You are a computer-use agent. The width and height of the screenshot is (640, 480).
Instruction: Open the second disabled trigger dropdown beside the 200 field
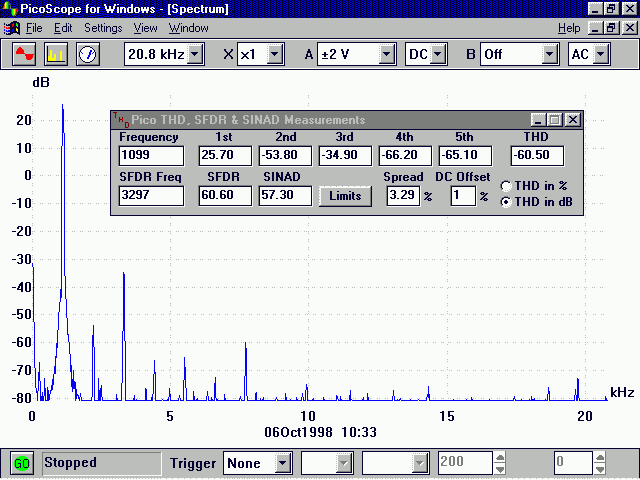pos(420,463)
